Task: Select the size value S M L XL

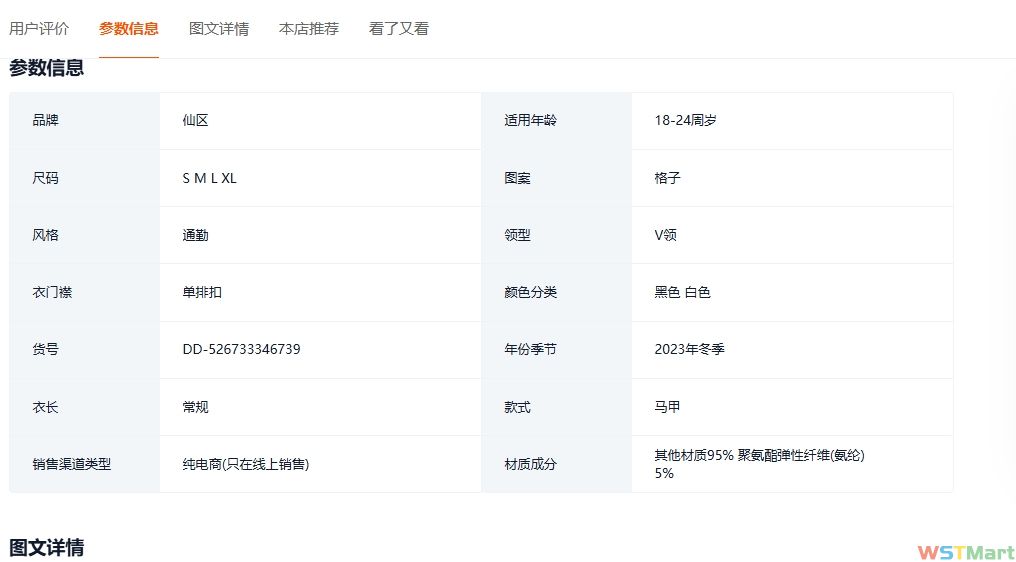Action: coord(209,178)
